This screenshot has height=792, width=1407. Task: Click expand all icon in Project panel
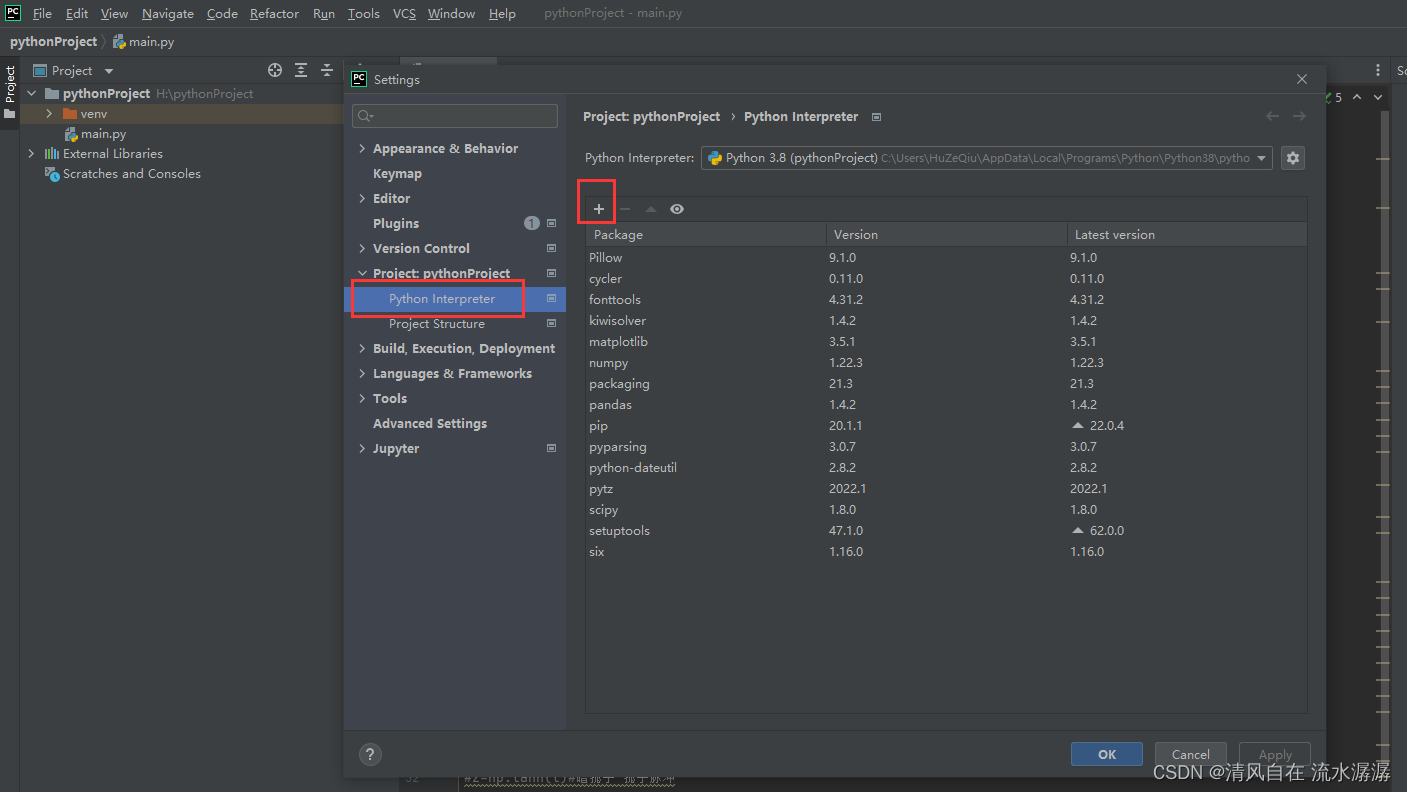pos(301,70)
